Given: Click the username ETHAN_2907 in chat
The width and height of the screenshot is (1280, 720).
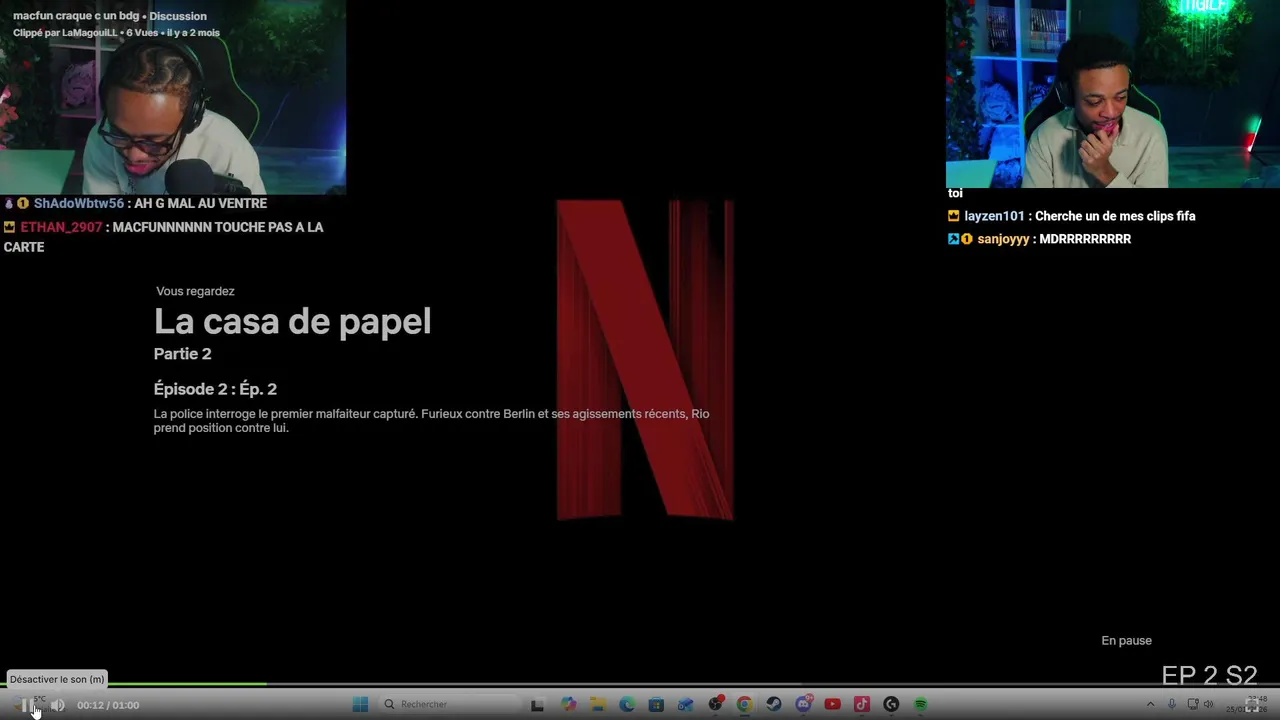Looking at the screenshot, I should [61, 227].
